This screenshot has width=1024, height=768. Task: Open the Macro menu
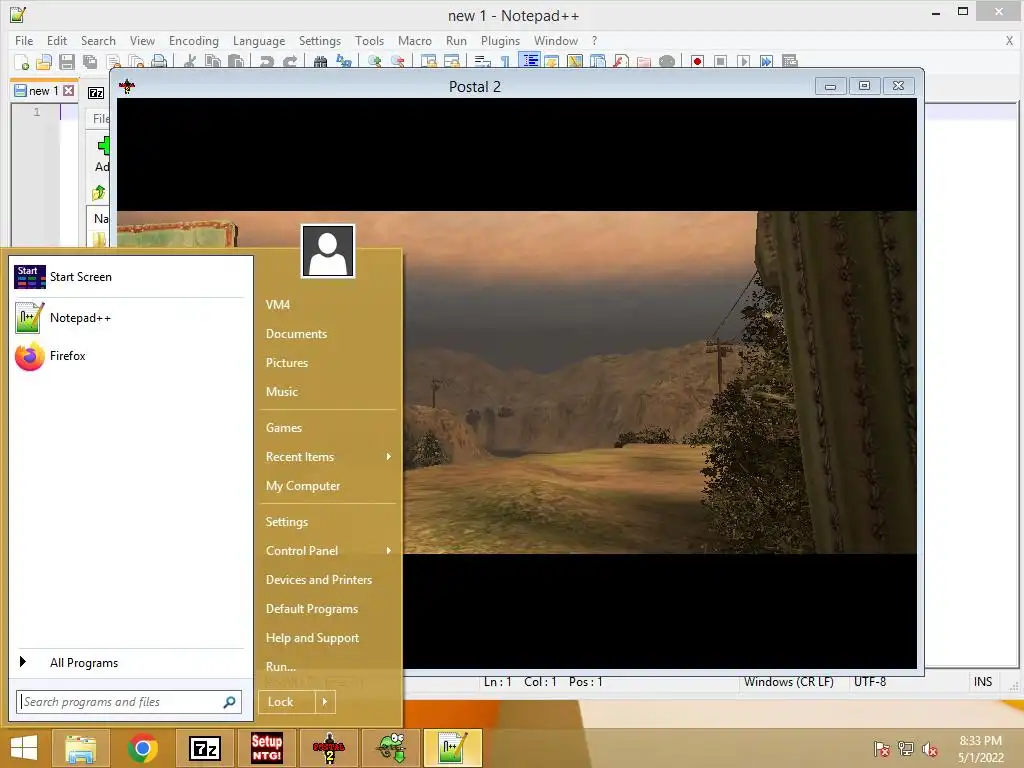(415, 40)
